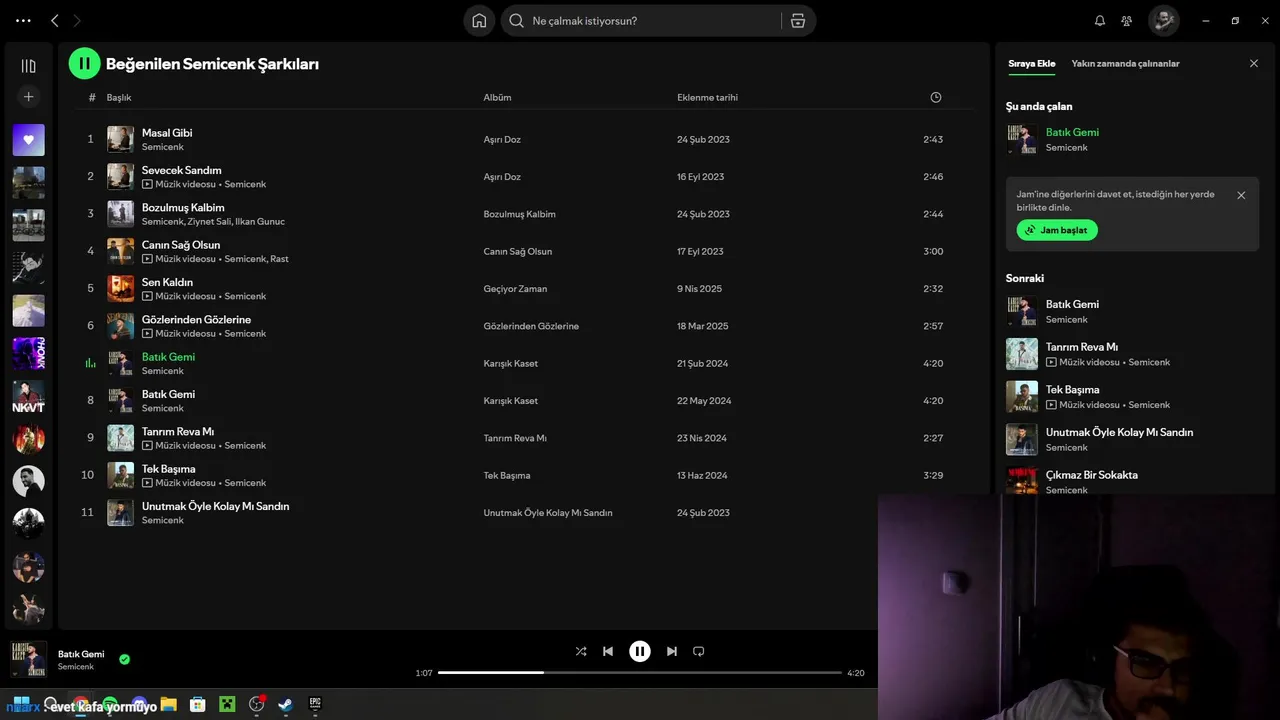Open Karışık Kaset album on row 7
The width and height of the screenshot is (1280, 720).
[x=510, y=364]
